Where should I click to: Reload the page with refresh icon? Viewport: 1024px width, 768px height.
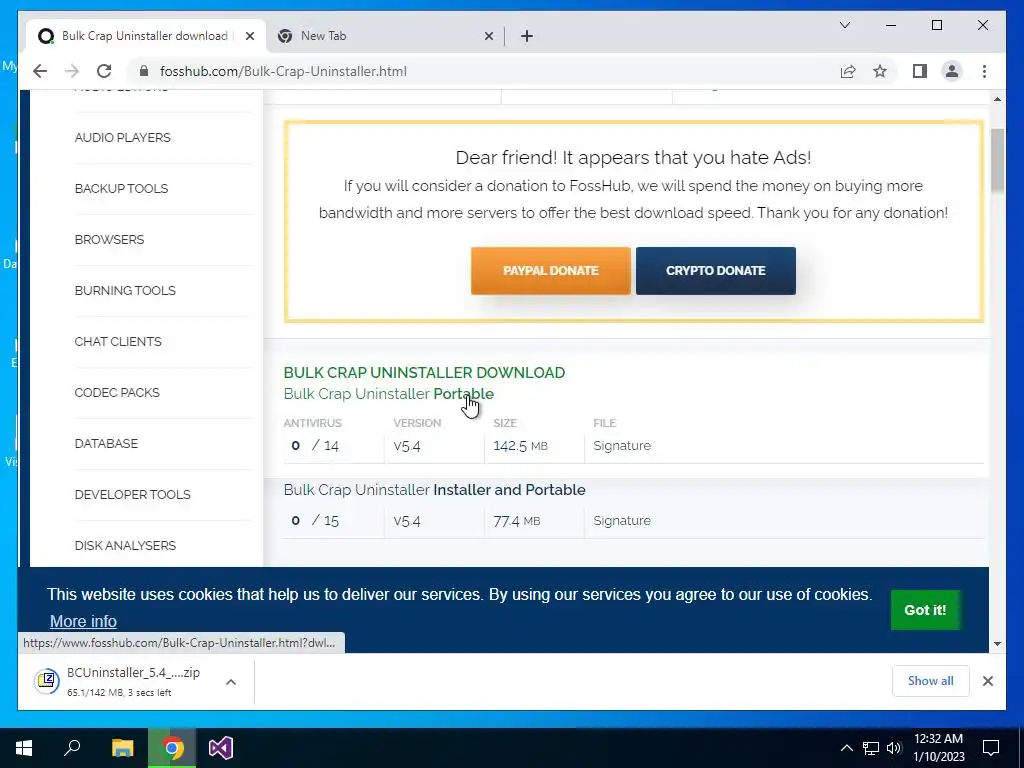104,71
